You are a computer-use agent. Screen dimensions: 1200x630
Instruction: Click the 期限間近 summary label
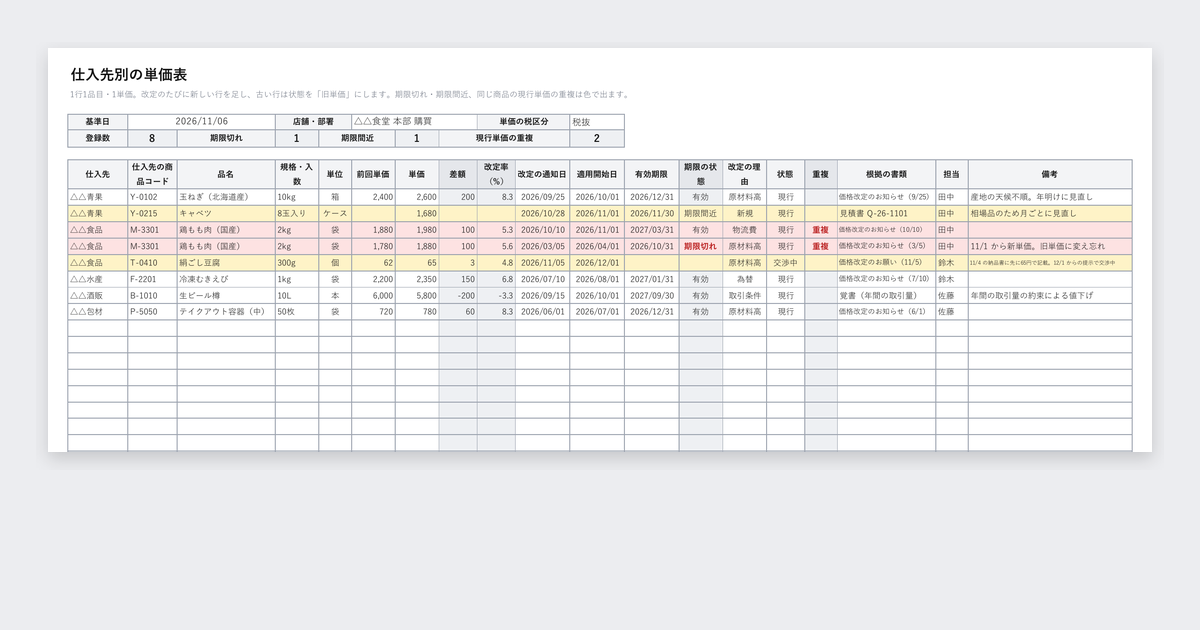coord(357,139)
